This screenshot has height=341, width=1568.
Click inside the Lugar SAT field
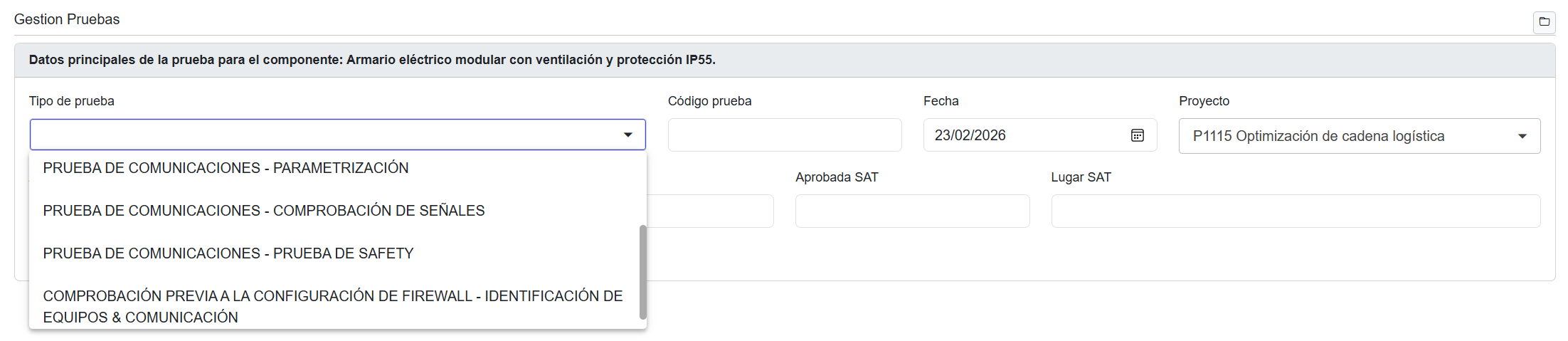(1295, 211)
